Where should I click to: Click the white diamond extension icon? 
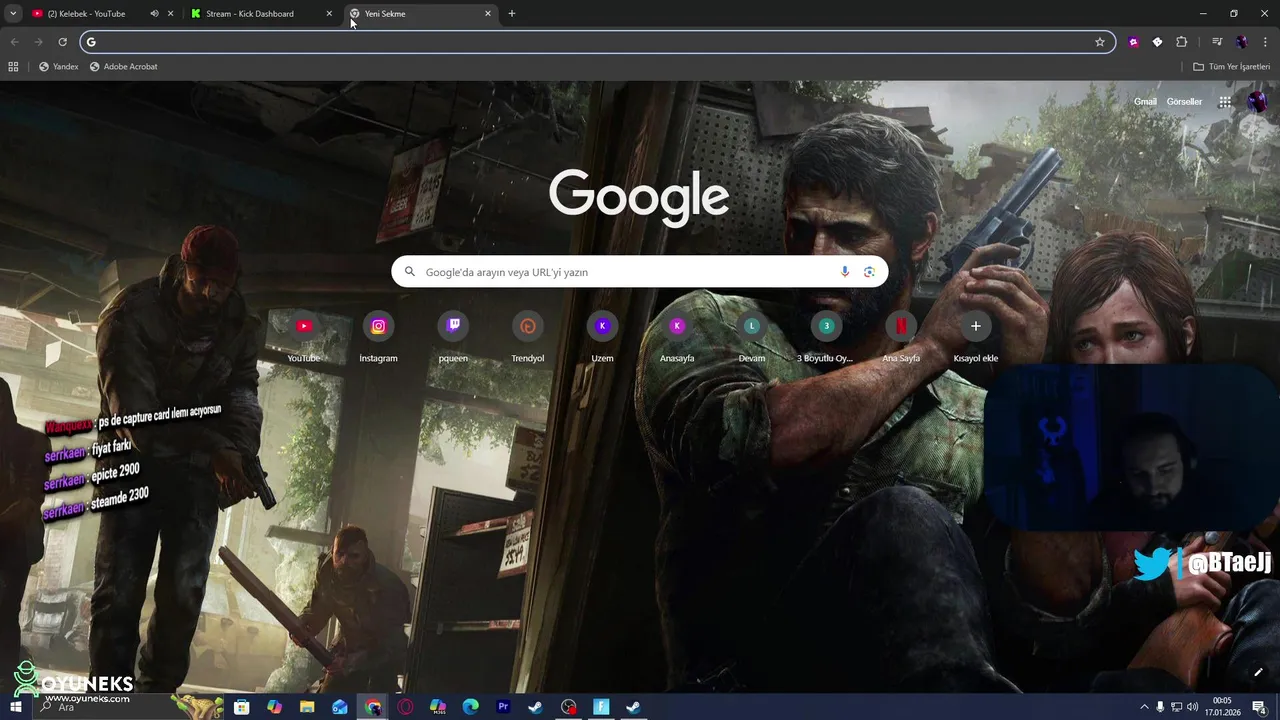tap(1157, 42)
